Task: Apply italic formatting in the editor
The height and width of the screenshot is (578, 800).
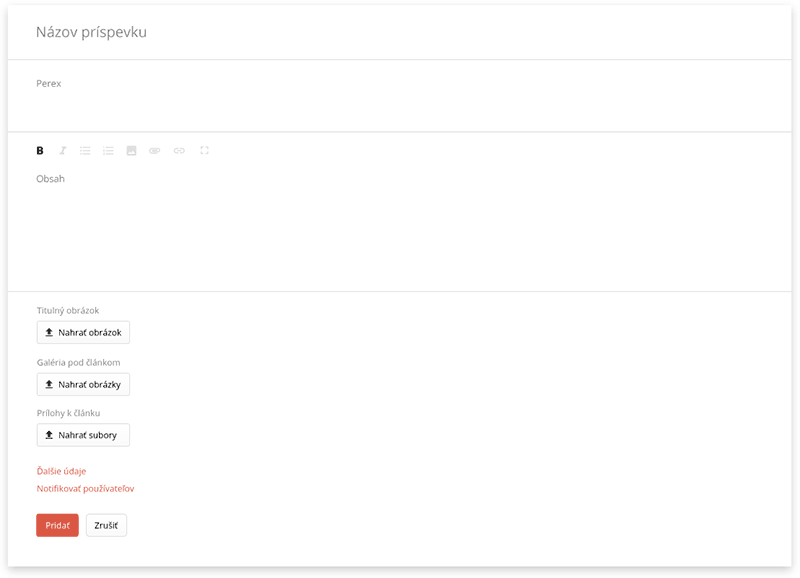Action: point(63,150)
